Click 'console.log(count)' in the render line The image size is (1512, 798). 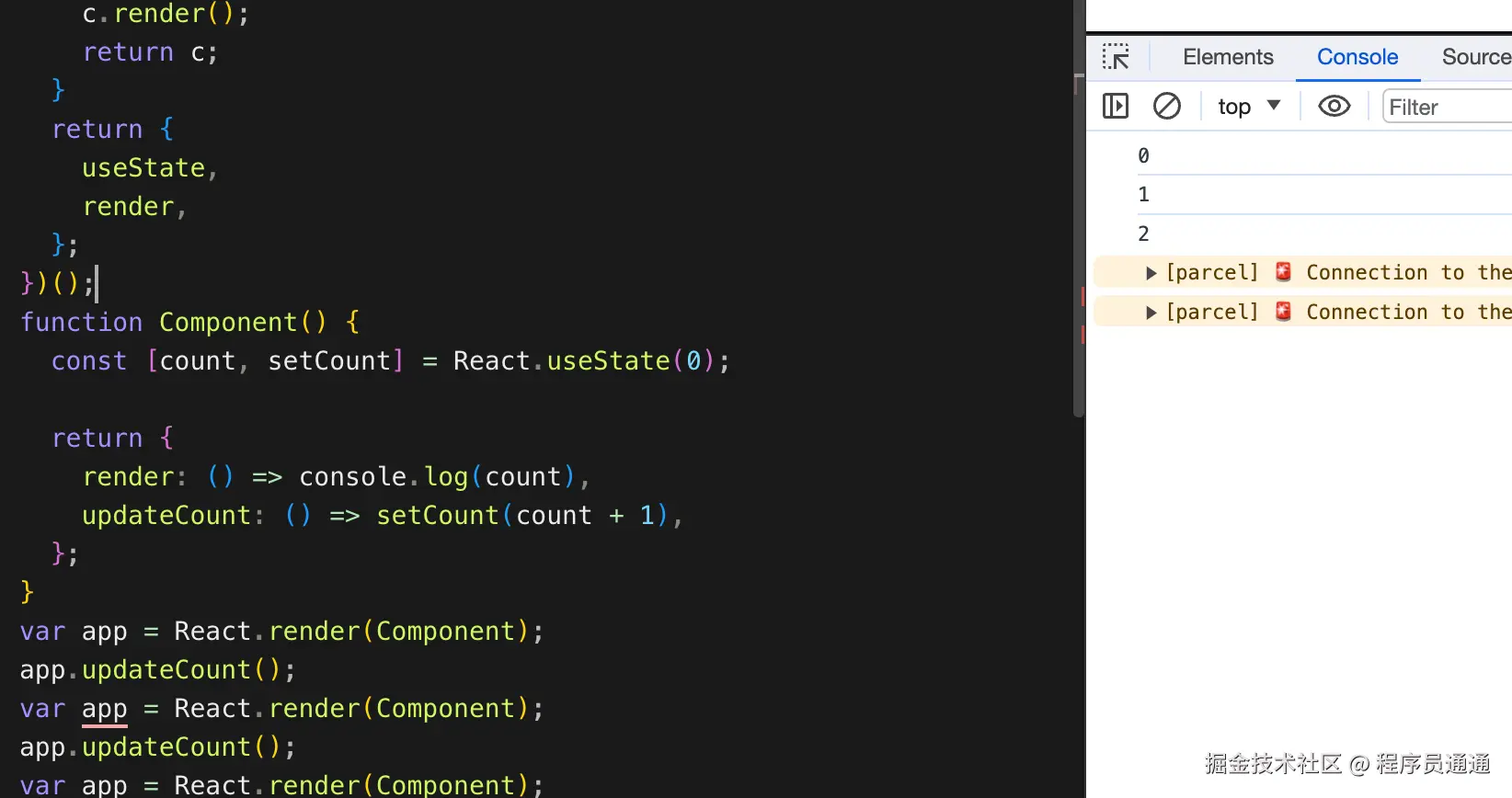pos(438,476)
